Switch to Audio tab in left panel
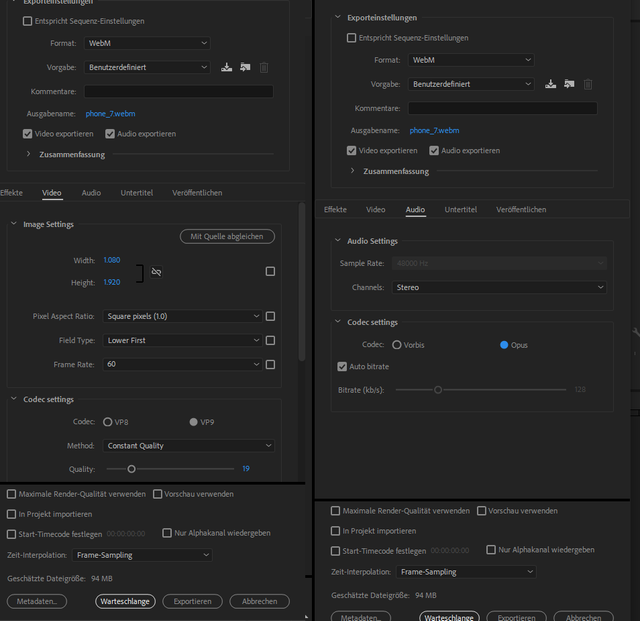This screenshot has width=640, height=621. tap(91, 193)
